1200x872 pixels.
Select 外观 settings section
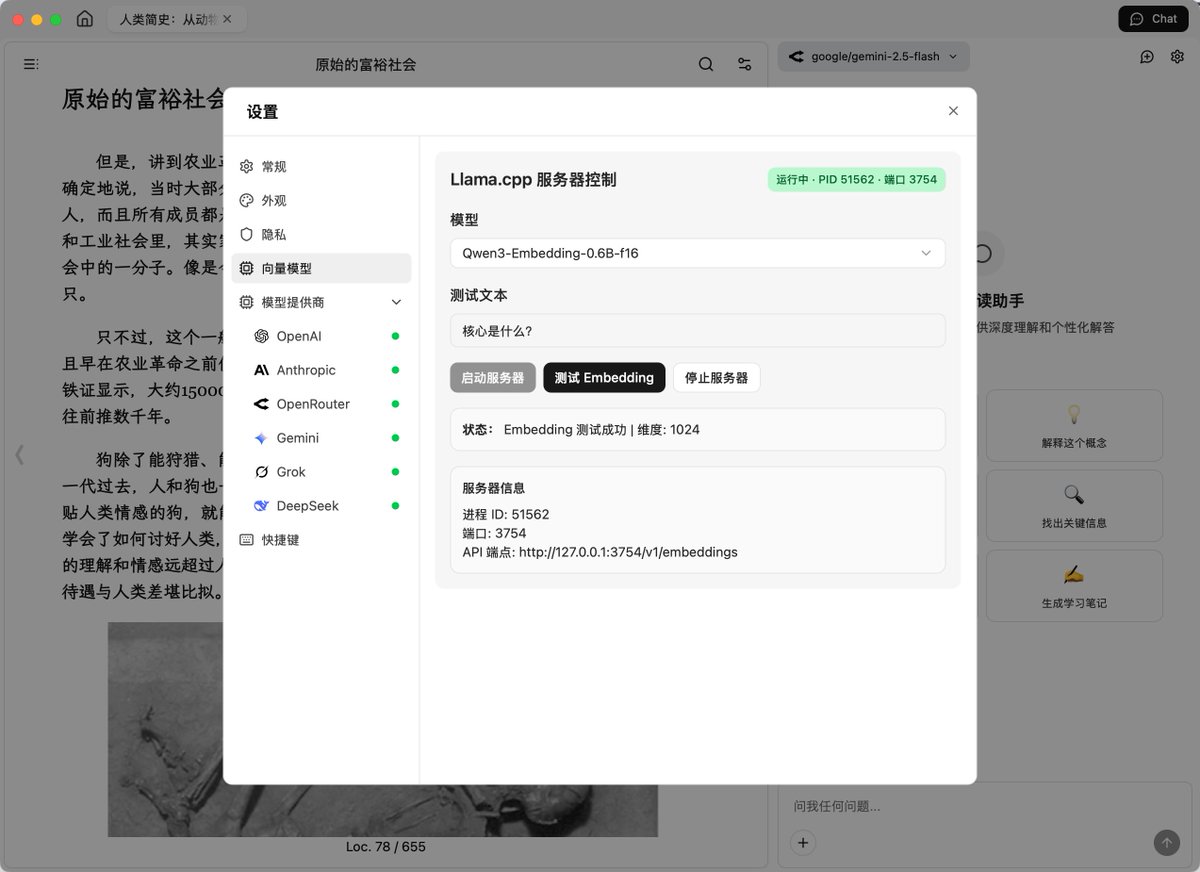coord(321,201)
